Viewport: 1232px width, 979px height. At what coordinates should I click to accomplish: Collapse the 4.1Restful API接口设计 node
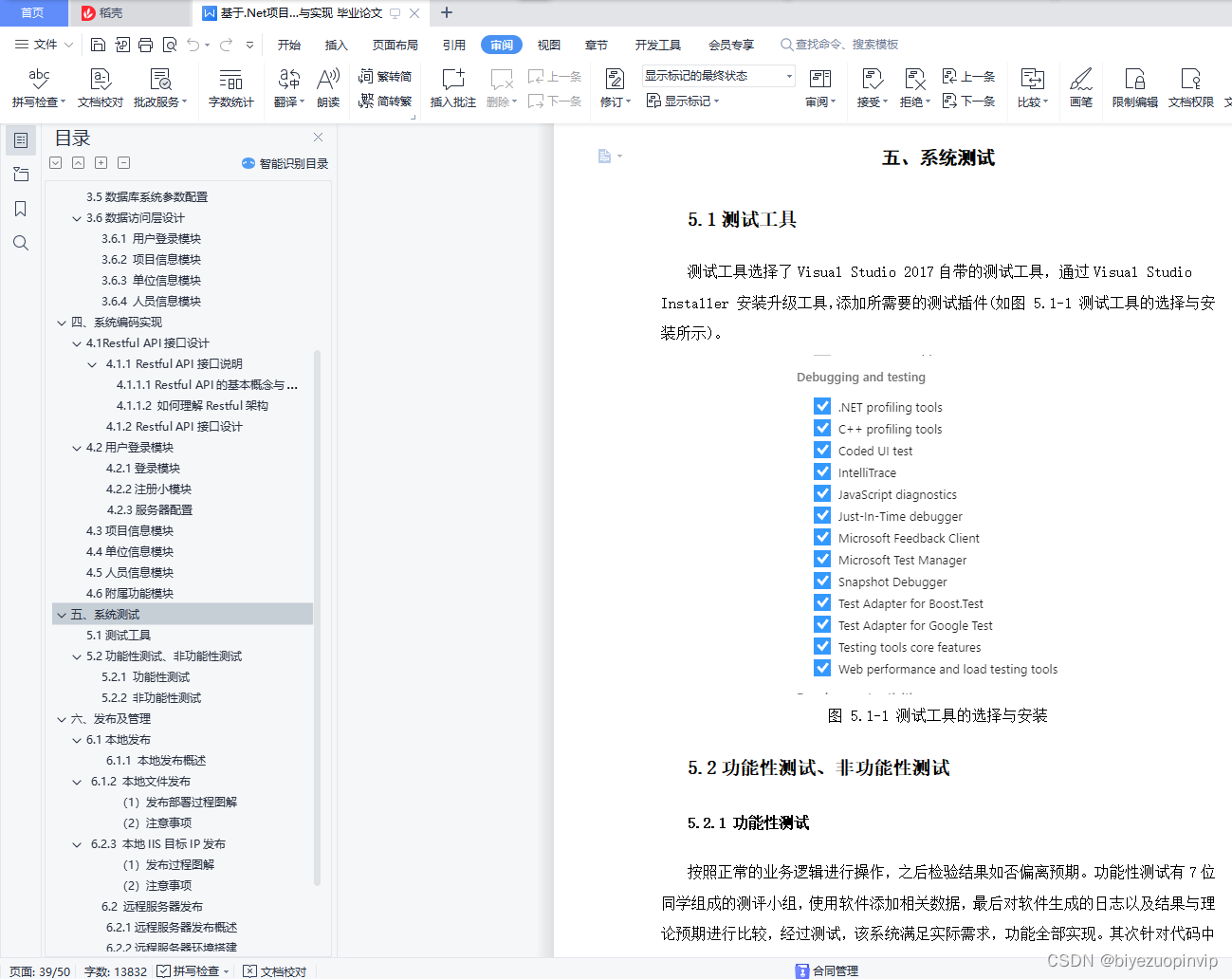[x=77, y=343]
